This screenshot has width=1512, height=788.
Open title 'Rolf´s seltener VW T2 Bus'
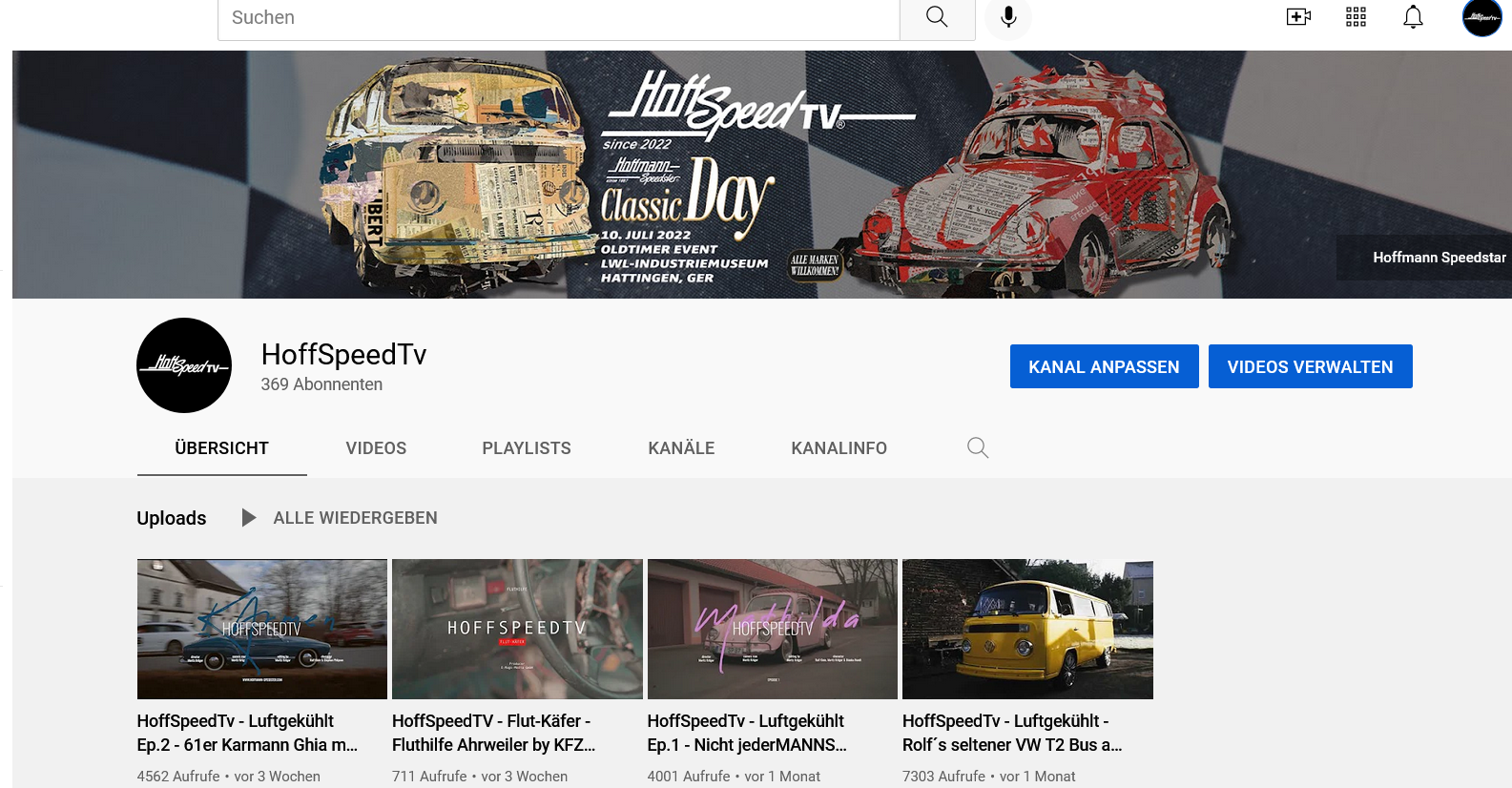(1012, 733)
